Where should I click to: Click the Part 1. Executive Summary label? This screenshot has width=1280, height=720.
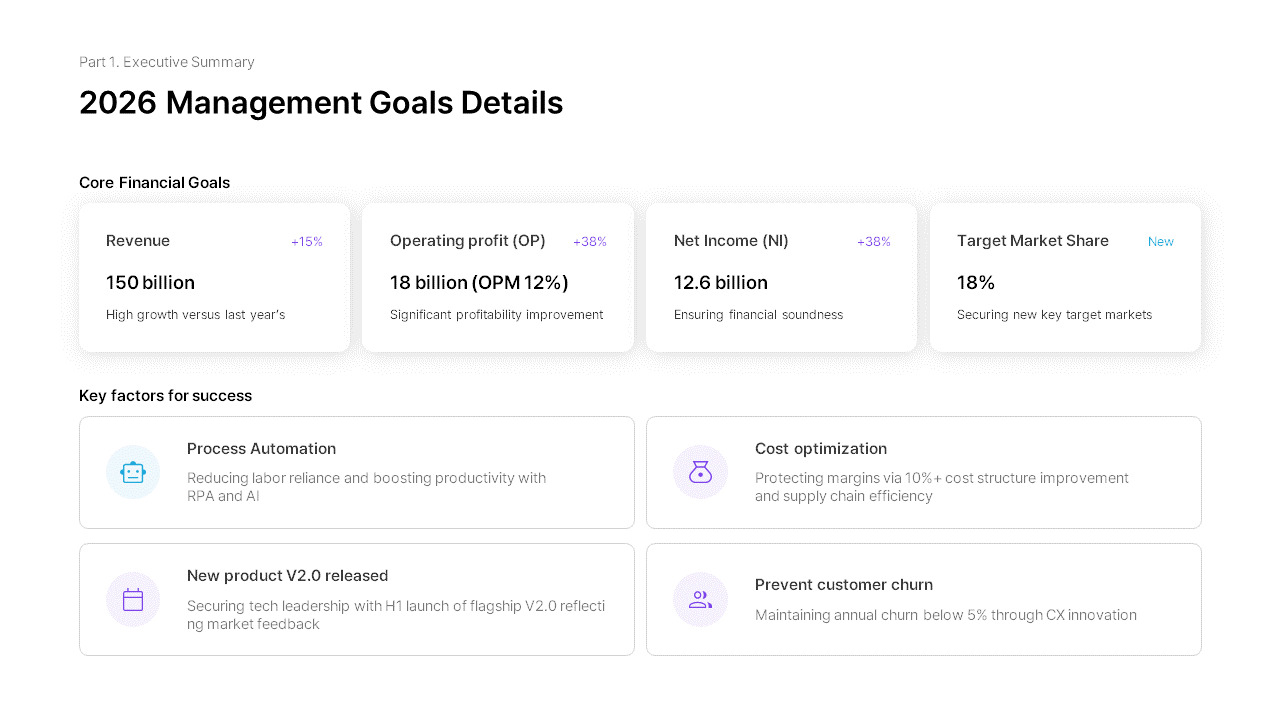(167, 62)
